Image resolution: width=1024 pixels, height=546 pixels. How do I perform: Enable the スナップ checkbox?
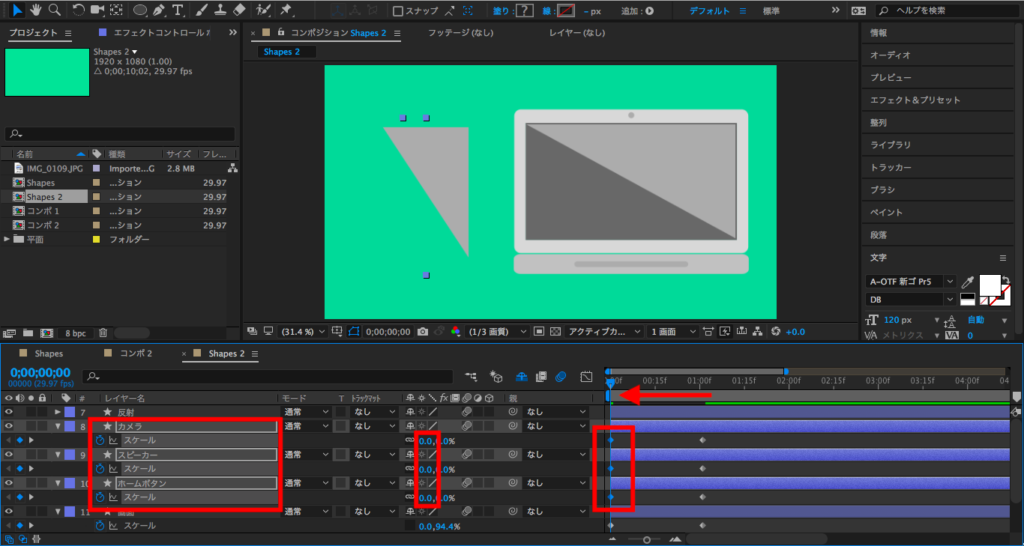(x=398, y=11)
